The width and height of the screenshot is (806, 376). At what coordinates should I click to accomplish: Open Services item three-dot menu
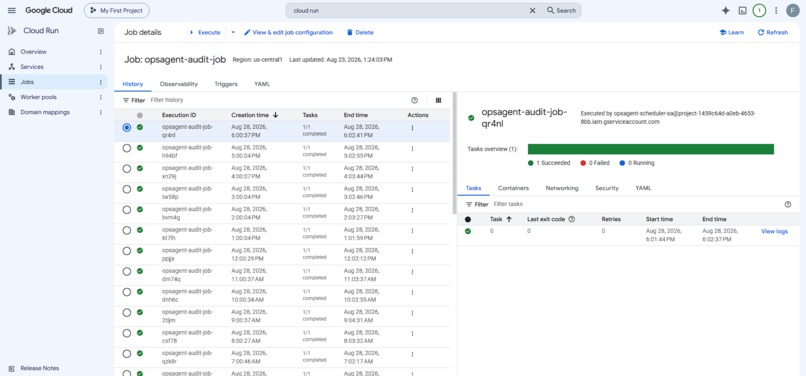[101, 67]
